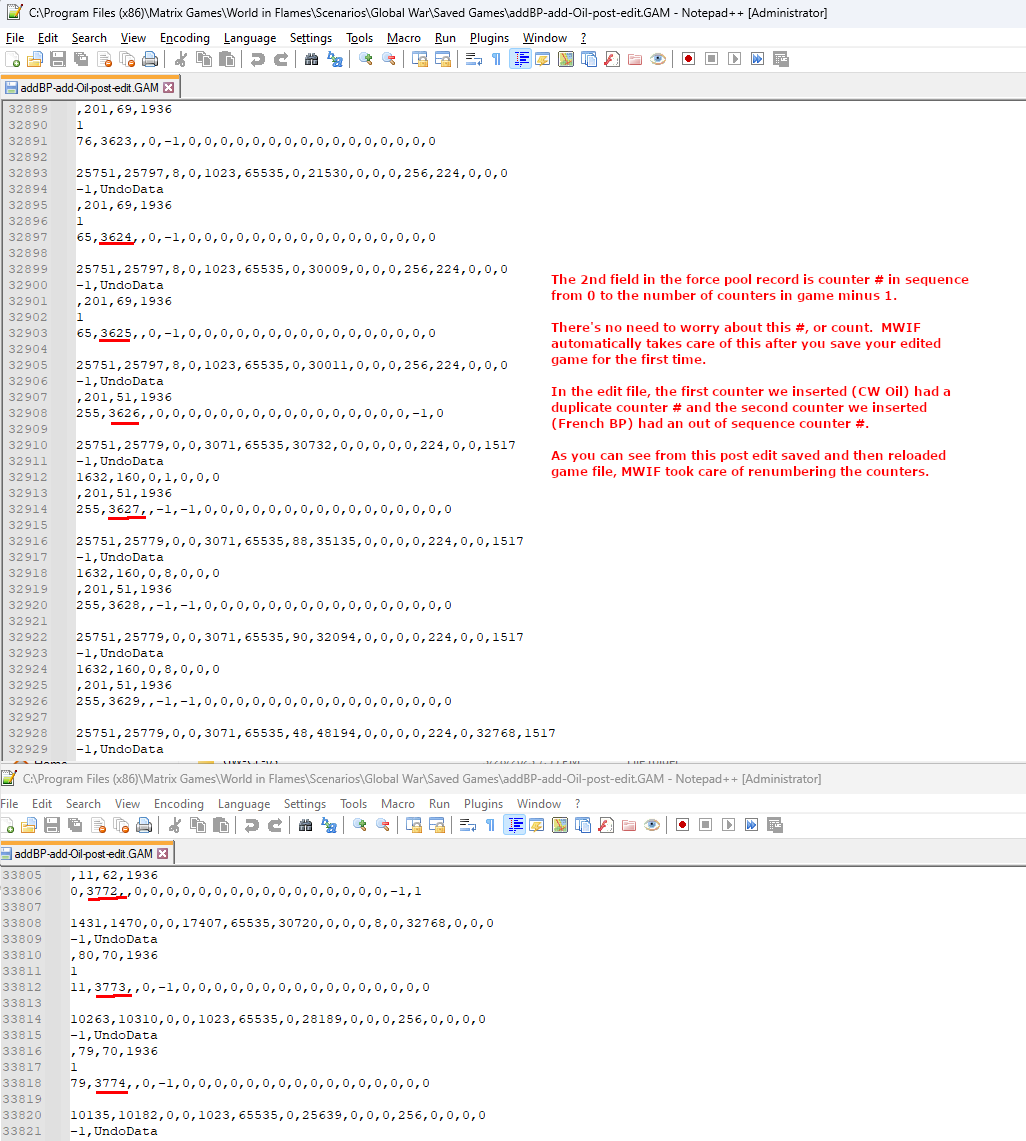1026x1141 pixels.
Task: Open Run menu in lower window
Action: pos(439,804)
